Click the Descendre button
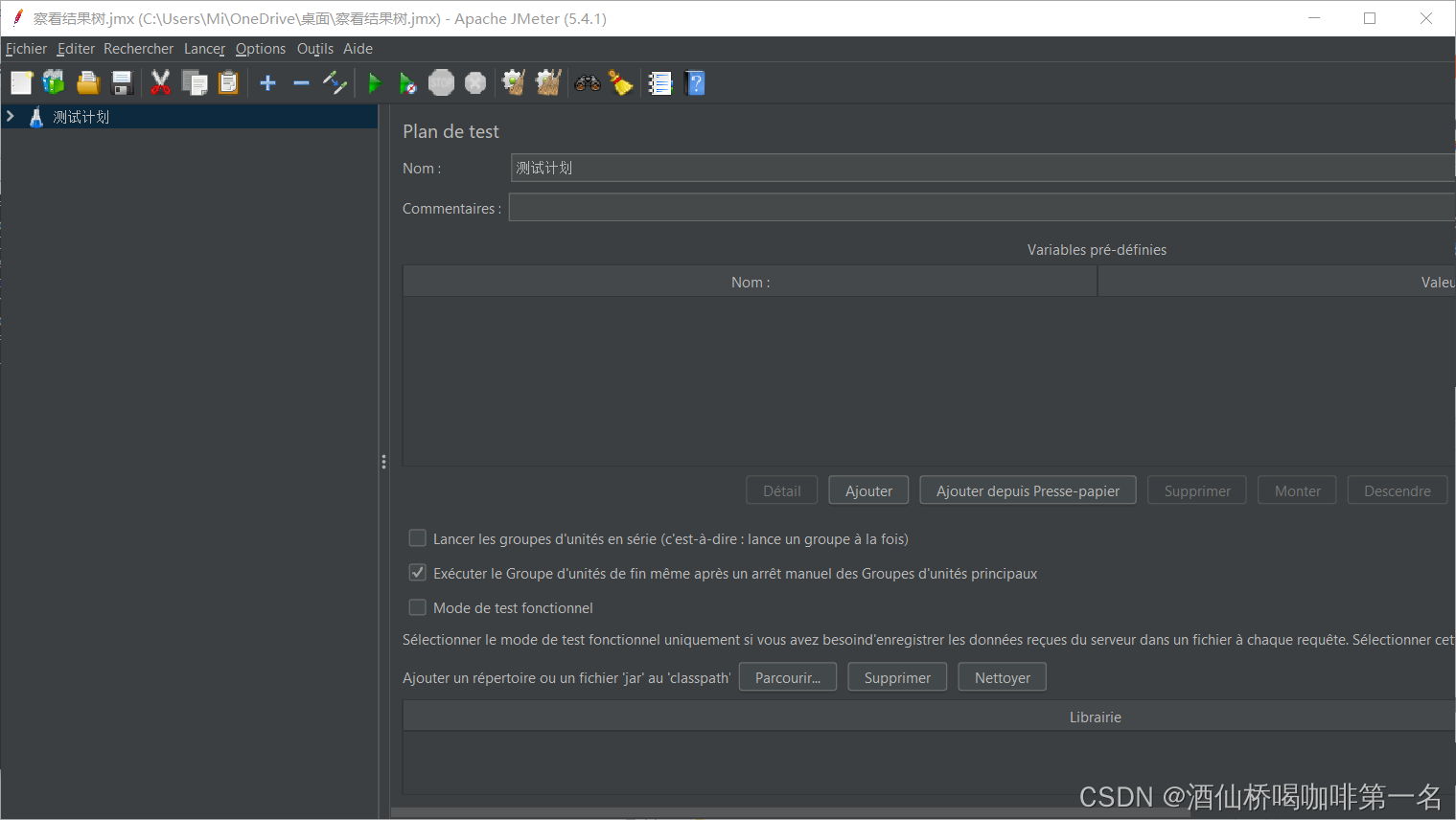1456x820 pixels. [1398, 490]
